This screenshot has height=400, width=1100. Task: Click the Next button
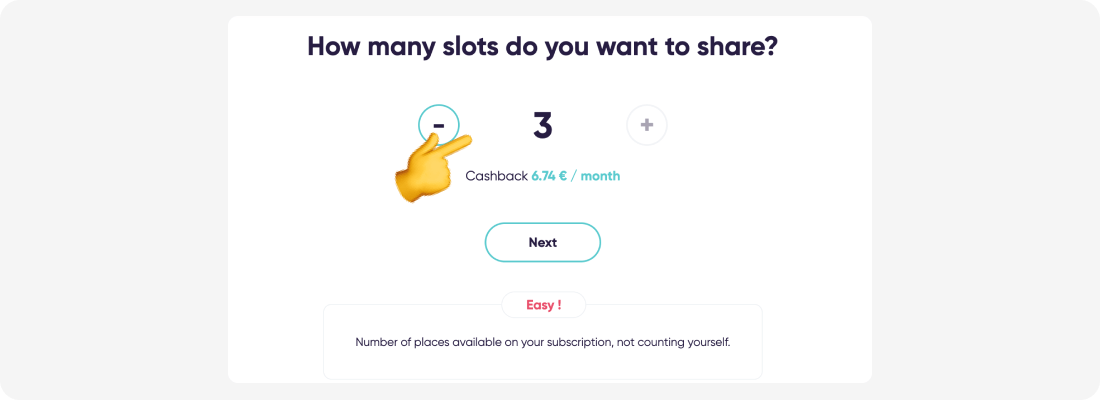(542, 242)
